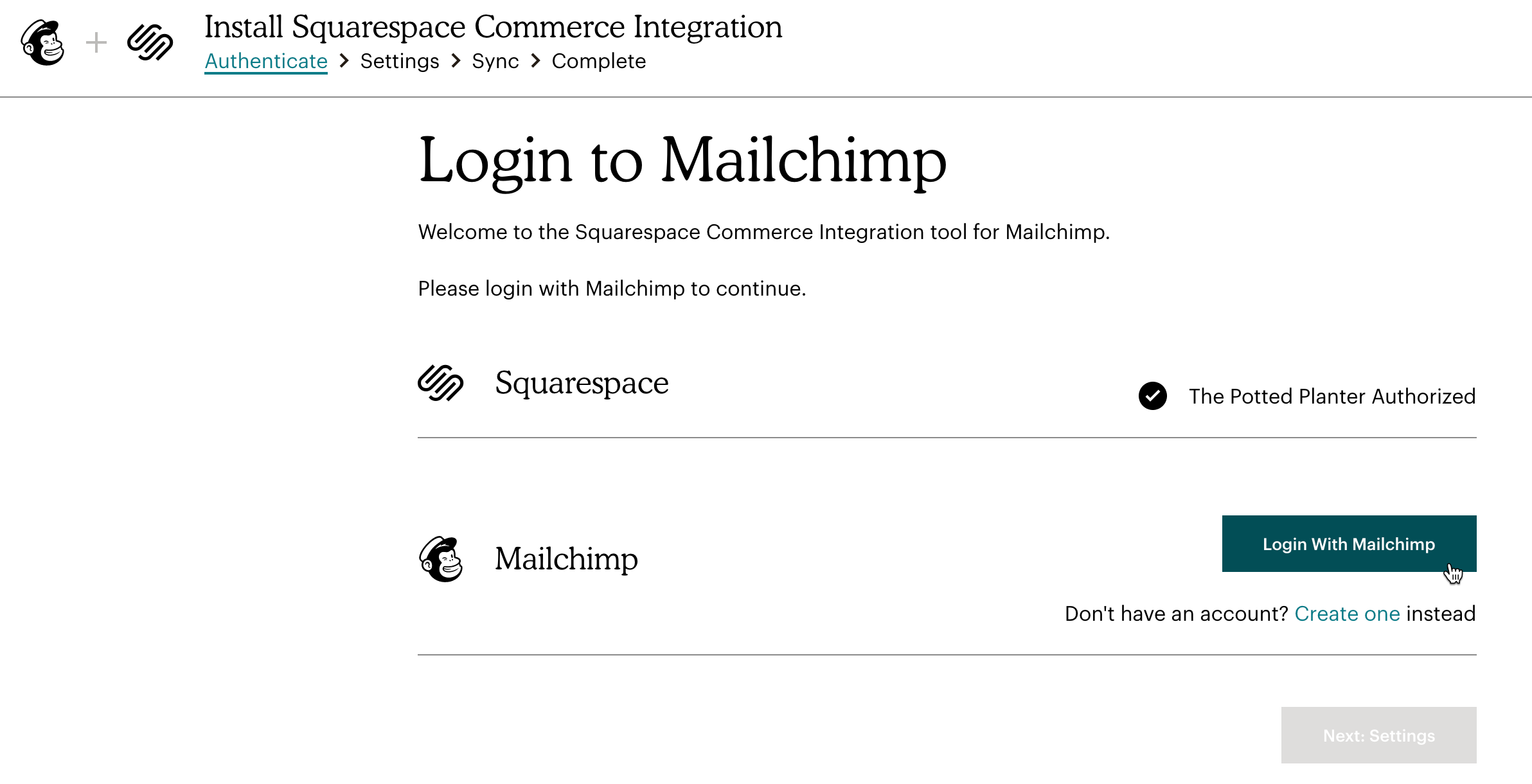Click the Squarespace logo icon top left
Viewport: 1532px width, 784px height.
tap(151, 42)
